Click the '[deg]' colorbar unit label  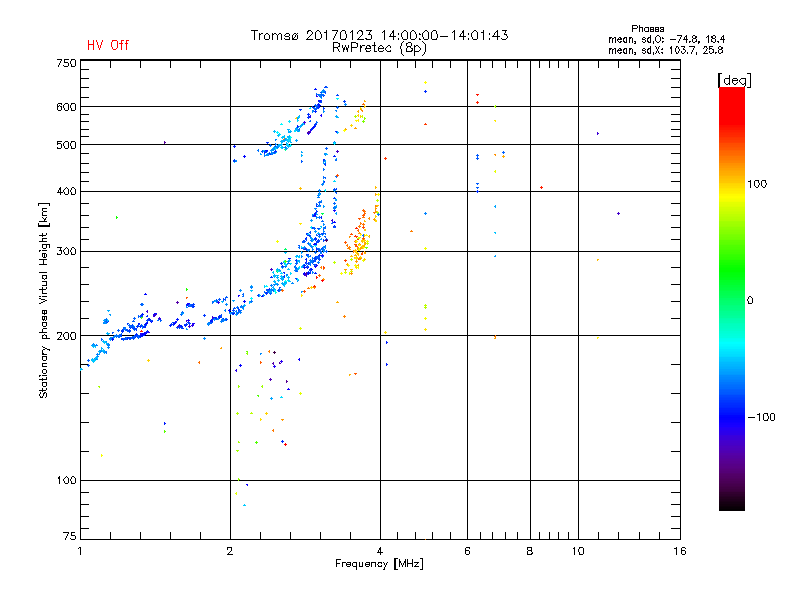pos(734,80)
